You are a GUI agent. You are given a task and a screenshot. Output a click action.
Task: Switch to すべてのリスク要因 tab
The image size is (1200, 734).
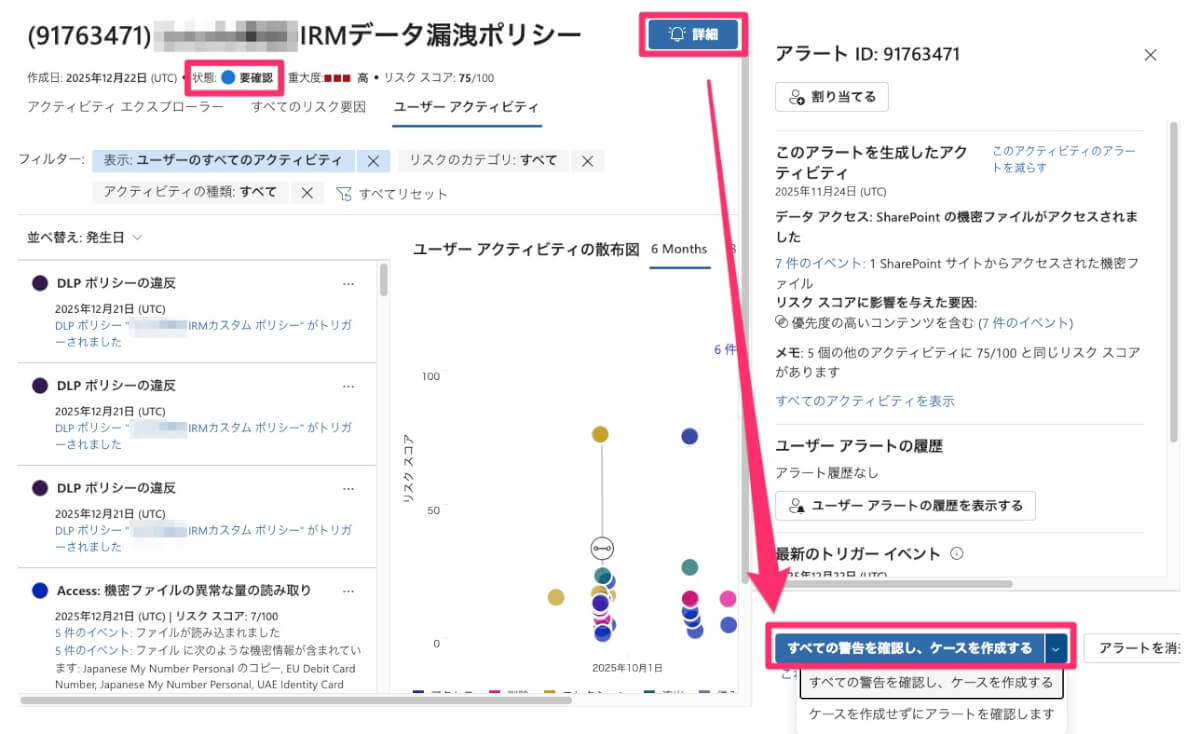point(308,107)
